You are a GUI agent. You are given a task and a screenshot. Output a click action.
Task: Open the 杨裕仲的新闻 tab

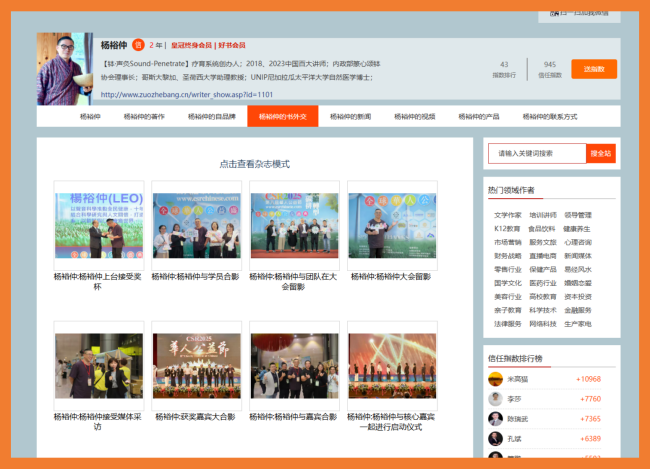(350, 117)
